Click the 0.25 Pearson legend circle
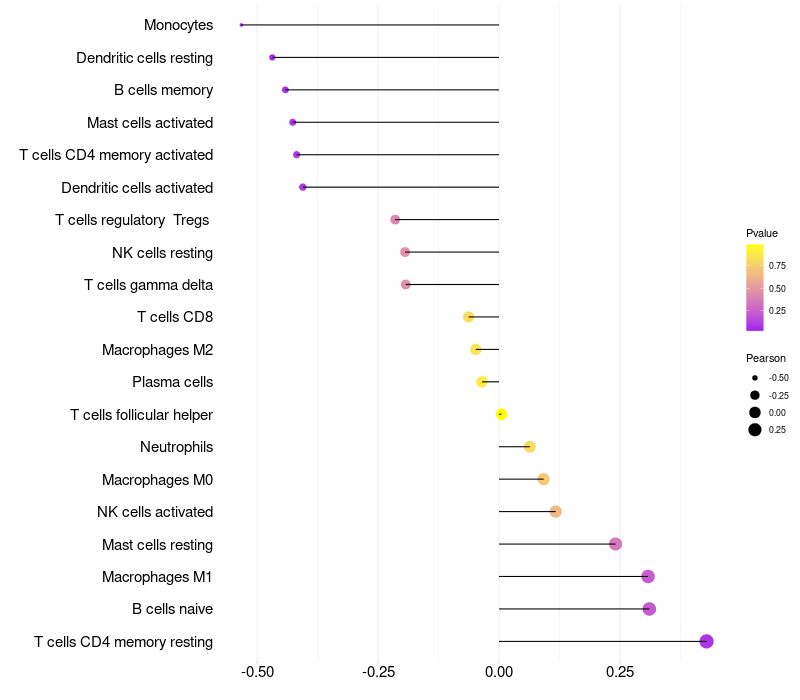This screenshot has height=700, width=800. [755, 430]
